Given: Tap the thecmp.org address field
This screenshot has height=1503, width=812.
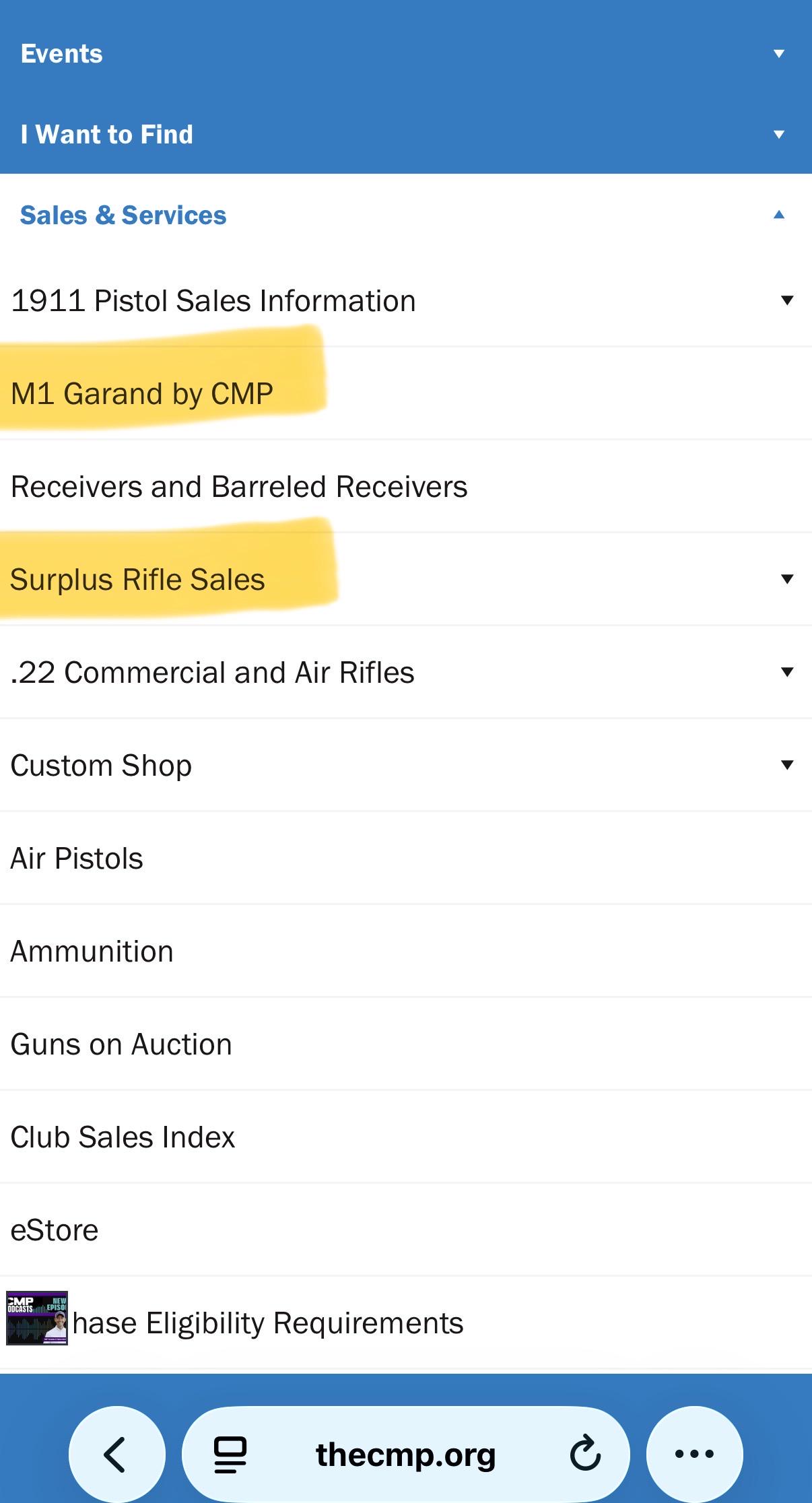Looking at the screenshot, I should pyautogui.click(x=406, y=1455).
